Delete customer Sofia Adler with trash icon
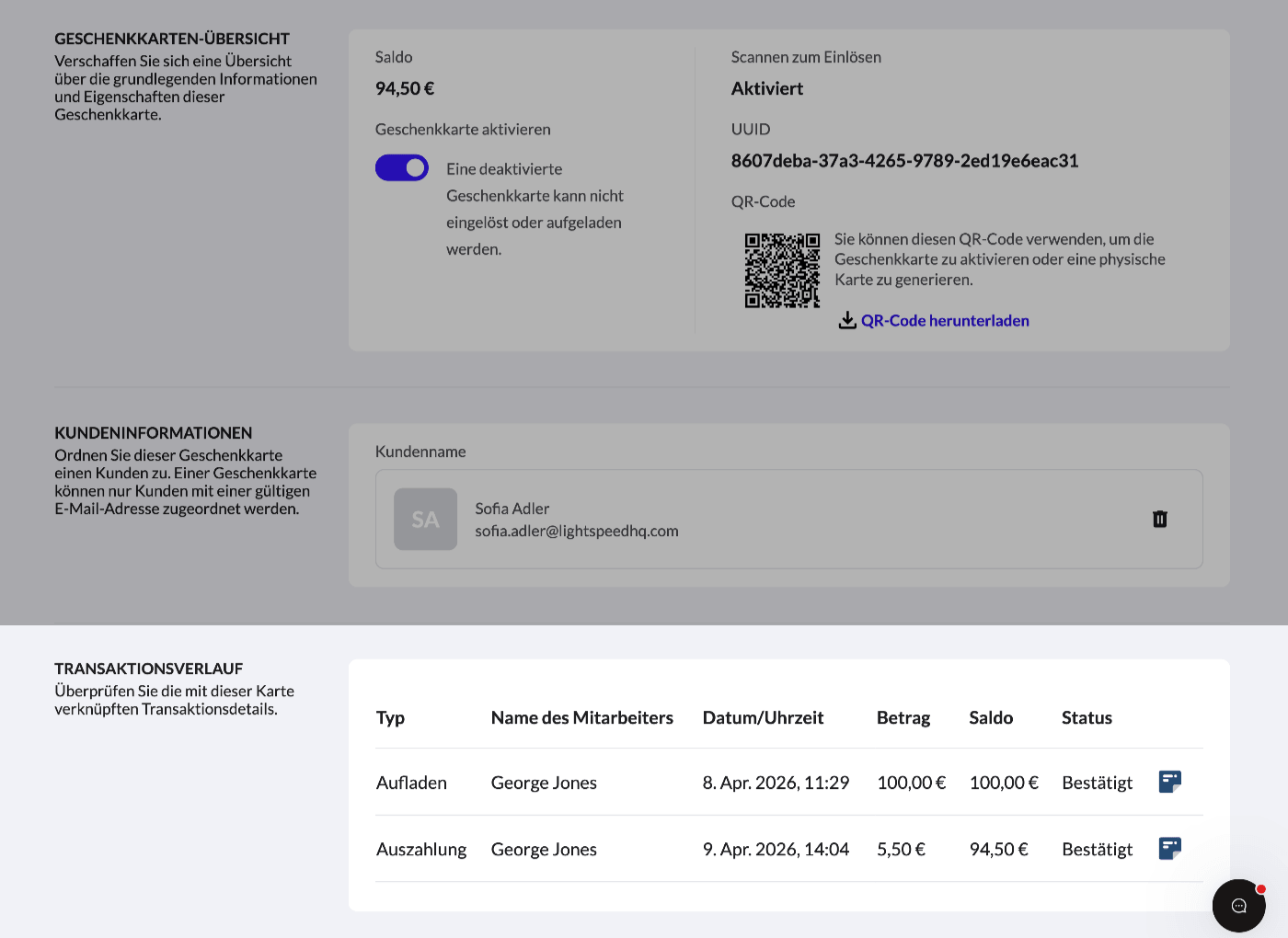 pos(1160,520)
